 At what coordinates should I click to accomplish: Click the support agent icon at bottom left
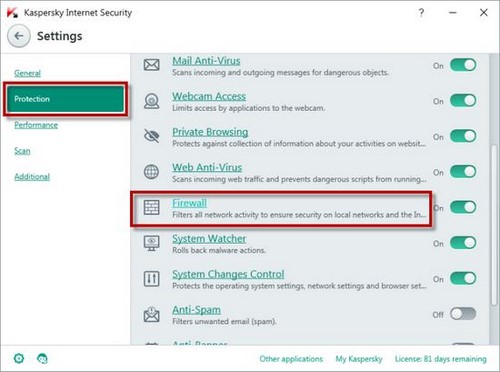pyautogui.click(x=42, y=359)
